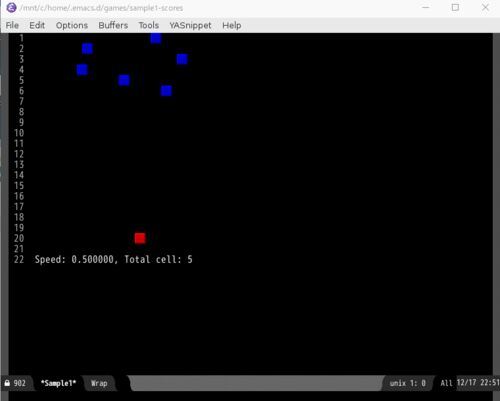
Task: Open the YASnippet menu
Action: [x=190, y=25]
